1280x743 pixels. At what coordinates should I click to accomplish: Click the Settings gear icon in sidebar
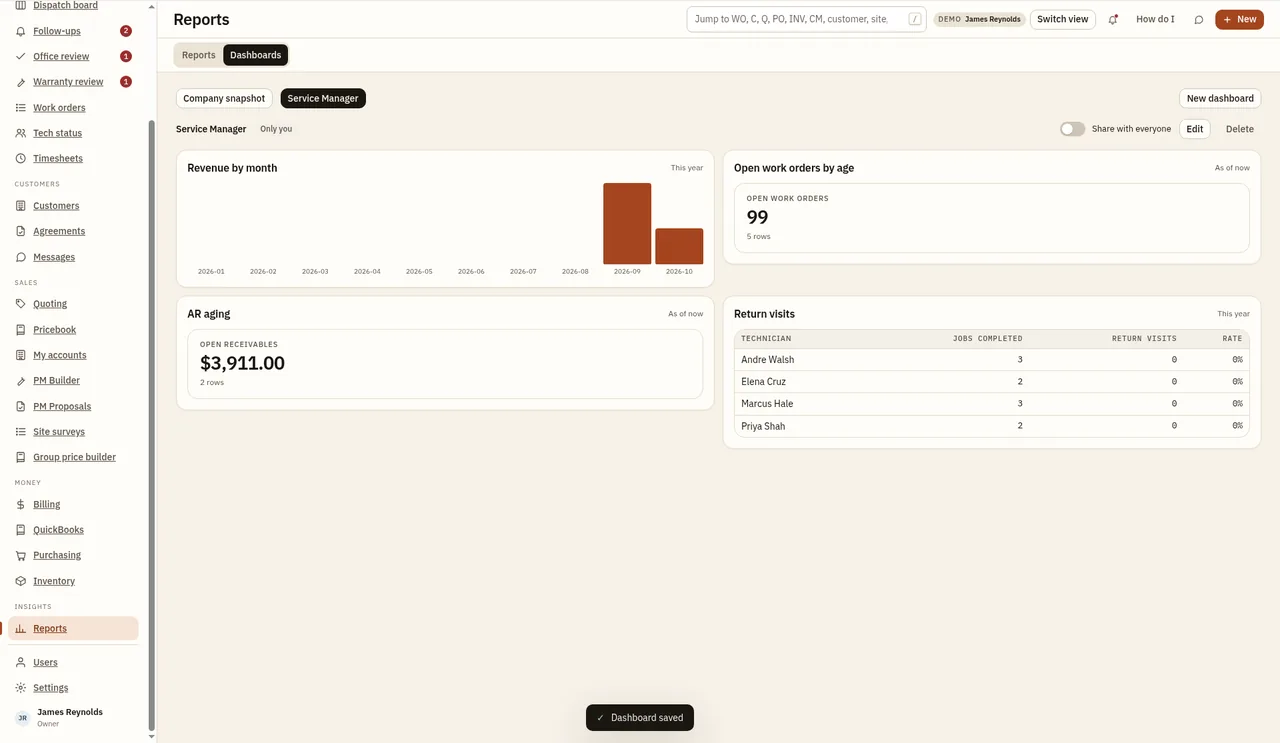coord(21,688)
